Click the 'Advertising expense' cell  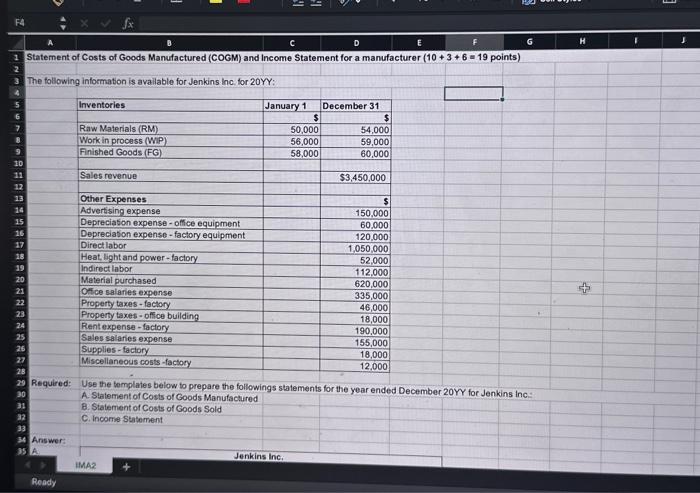coord(171,211)
